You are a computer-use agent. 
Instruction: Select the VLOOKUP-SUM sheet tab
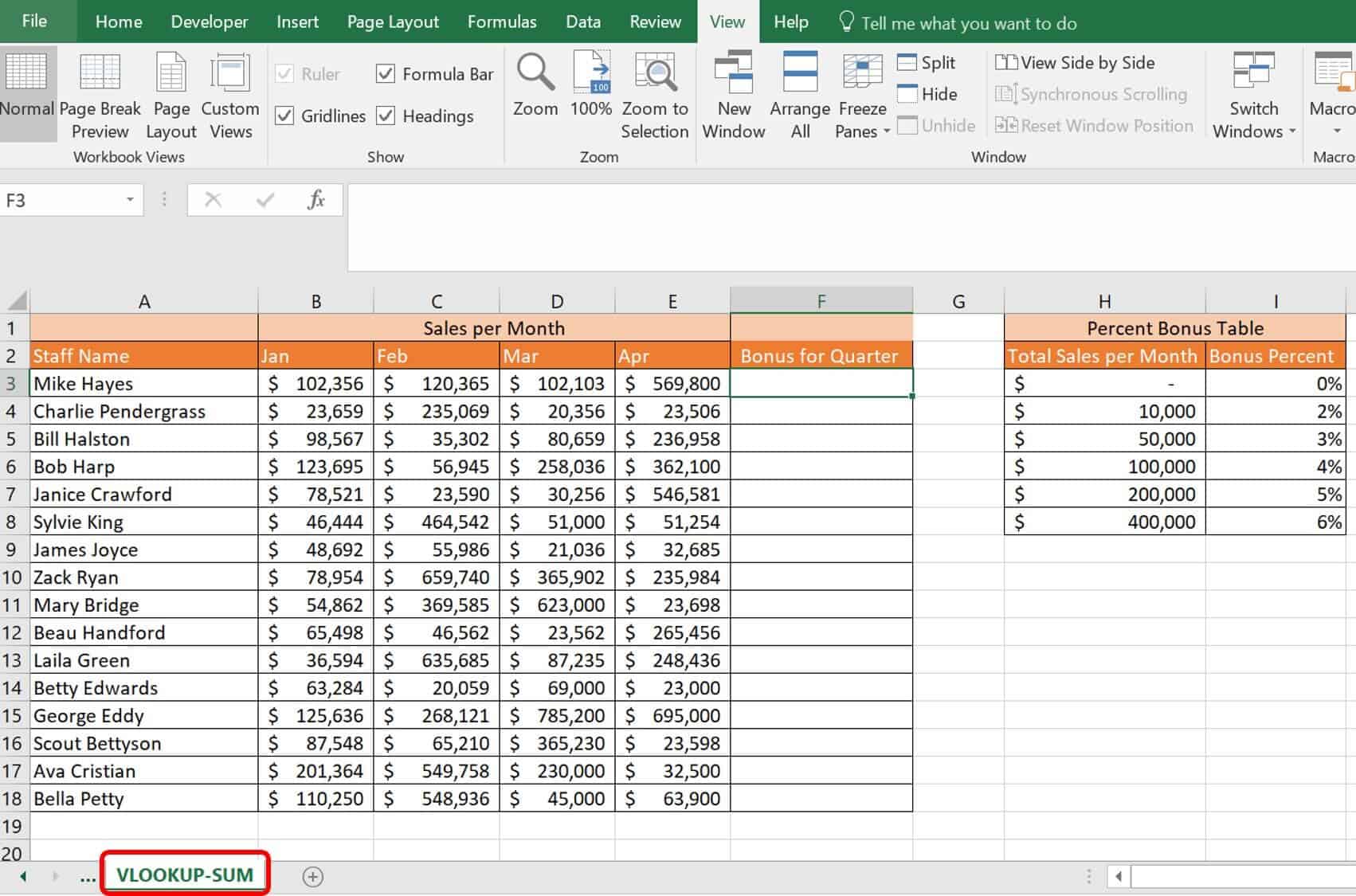(185, 874)
